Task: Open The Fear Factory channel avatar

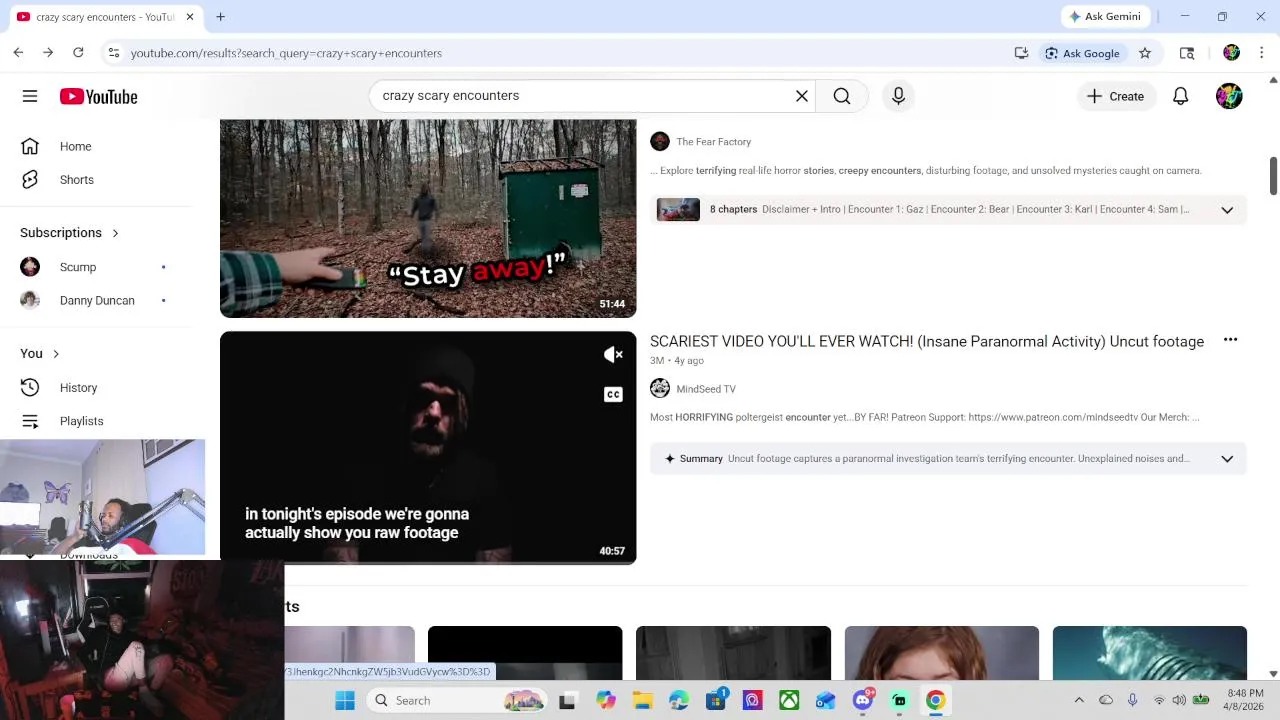Action: 660,142
